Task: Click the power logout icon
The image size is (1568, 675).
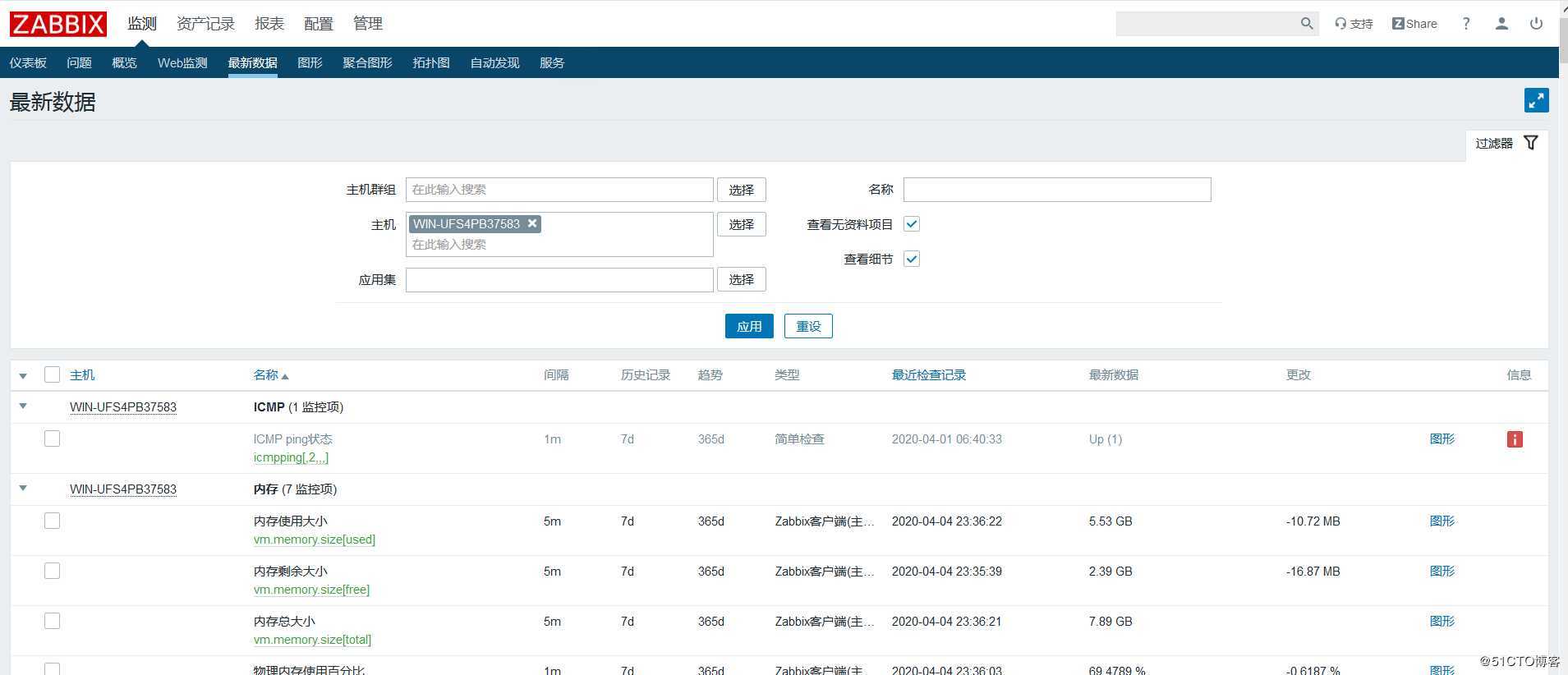Action: (x=1536, y=24)
